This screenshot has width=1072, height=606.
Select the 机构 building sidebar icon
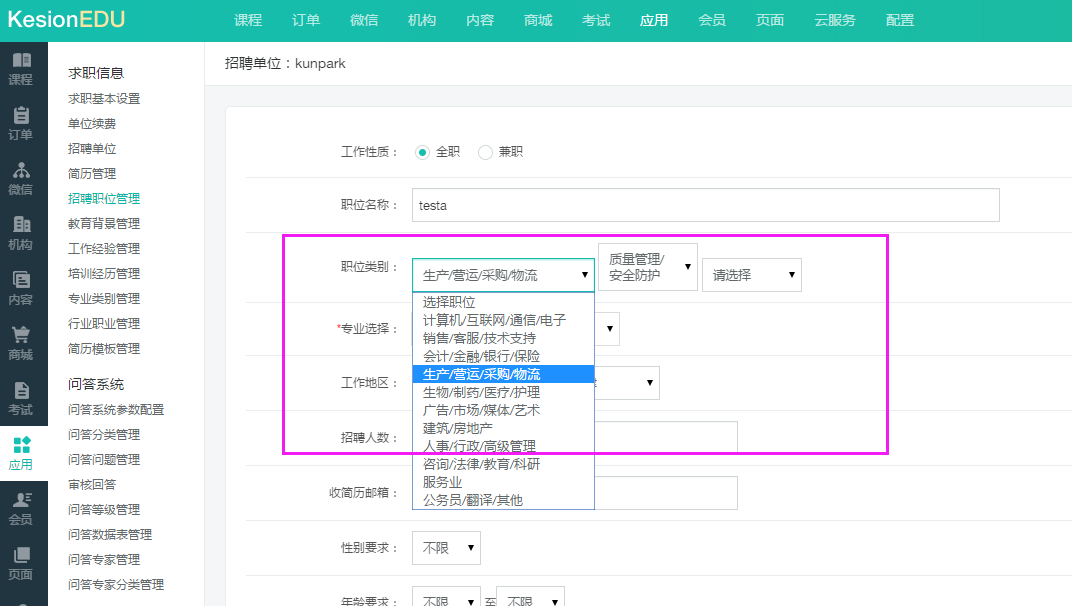click(21, 233)
